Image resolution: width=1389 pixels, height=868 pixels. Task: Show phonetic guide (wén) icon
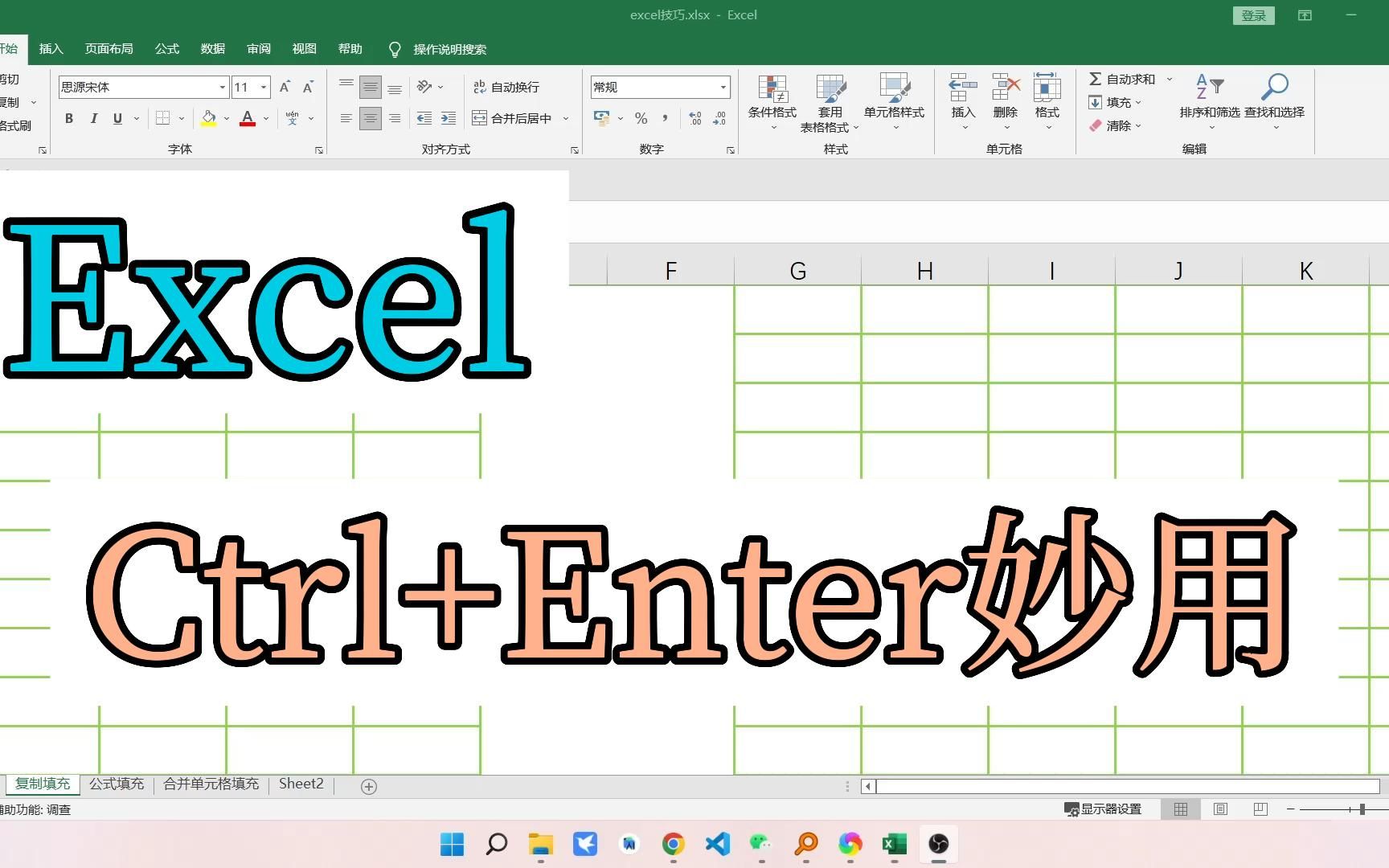click(293, 118)
